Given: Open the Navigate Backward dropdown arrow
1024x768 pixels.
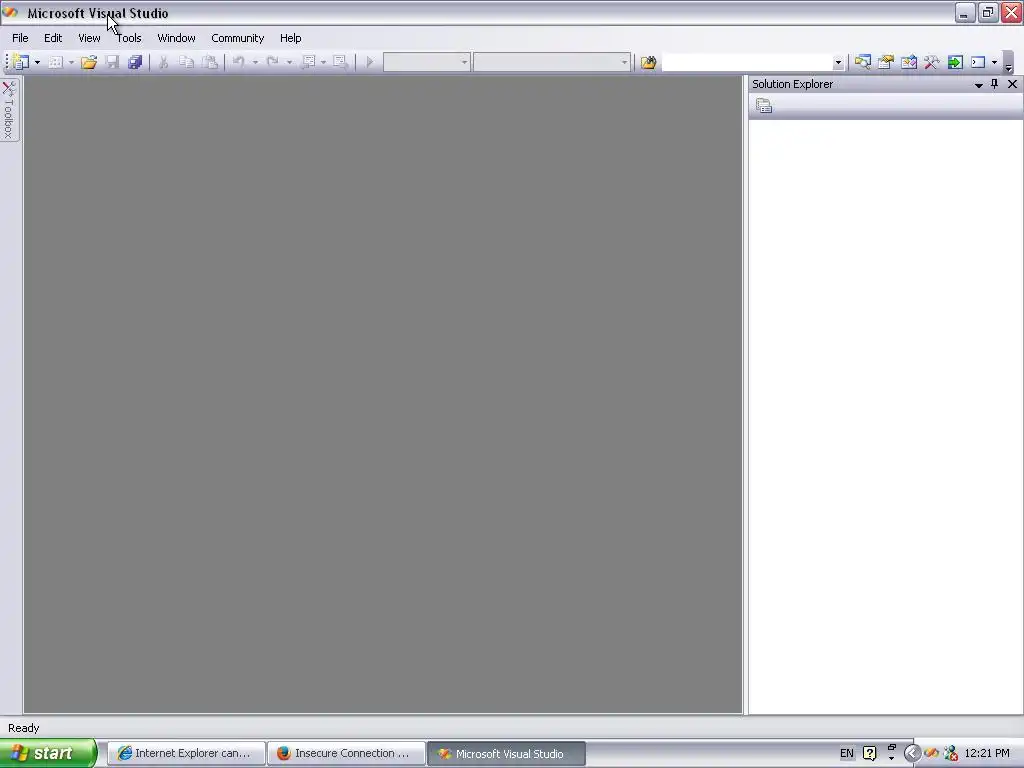Looking at the screenshot, I should point(323,63).
